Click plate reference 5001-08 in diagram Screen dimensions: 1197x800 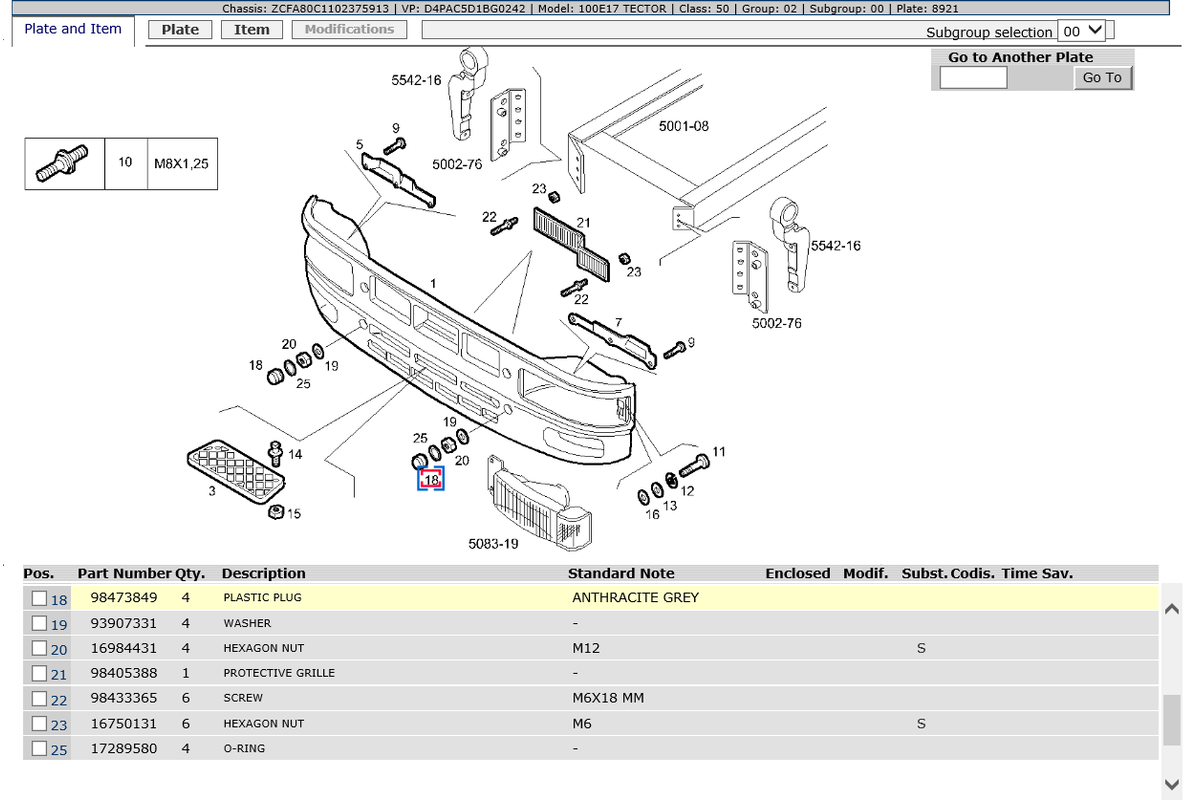(x=684, y=126)
